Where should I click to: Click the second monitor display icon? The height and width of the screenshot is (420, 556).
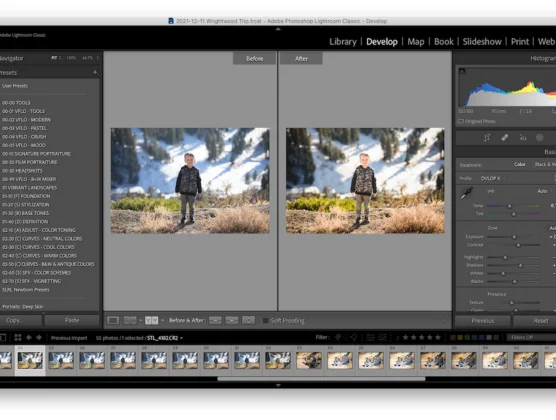click(3, 338)
